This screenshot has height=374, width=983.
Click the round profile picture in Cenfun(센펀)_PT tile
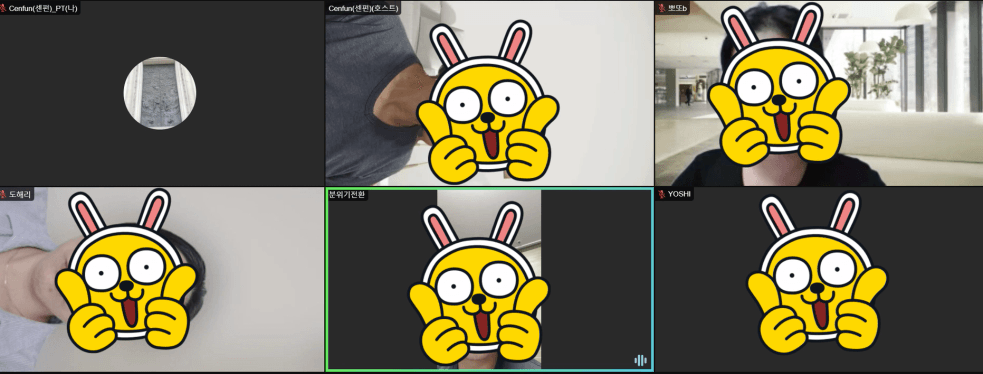tap(160, 93)
